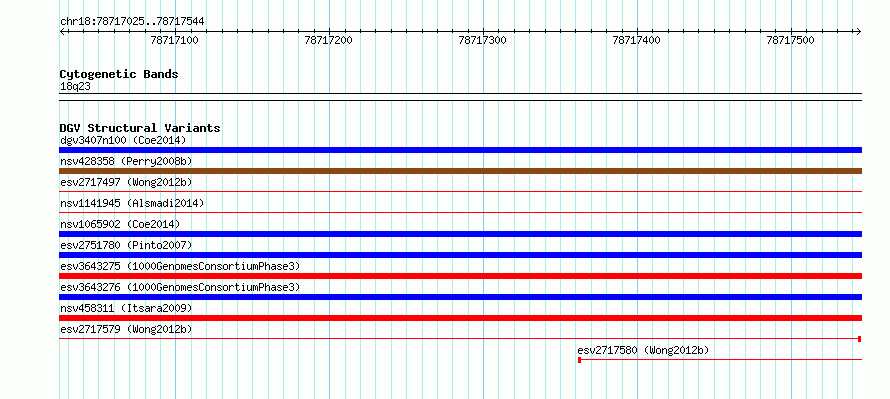This screenshot has width=890, height=399.
Task: Click the 18q23 band label
Action: tap(75, 87)
